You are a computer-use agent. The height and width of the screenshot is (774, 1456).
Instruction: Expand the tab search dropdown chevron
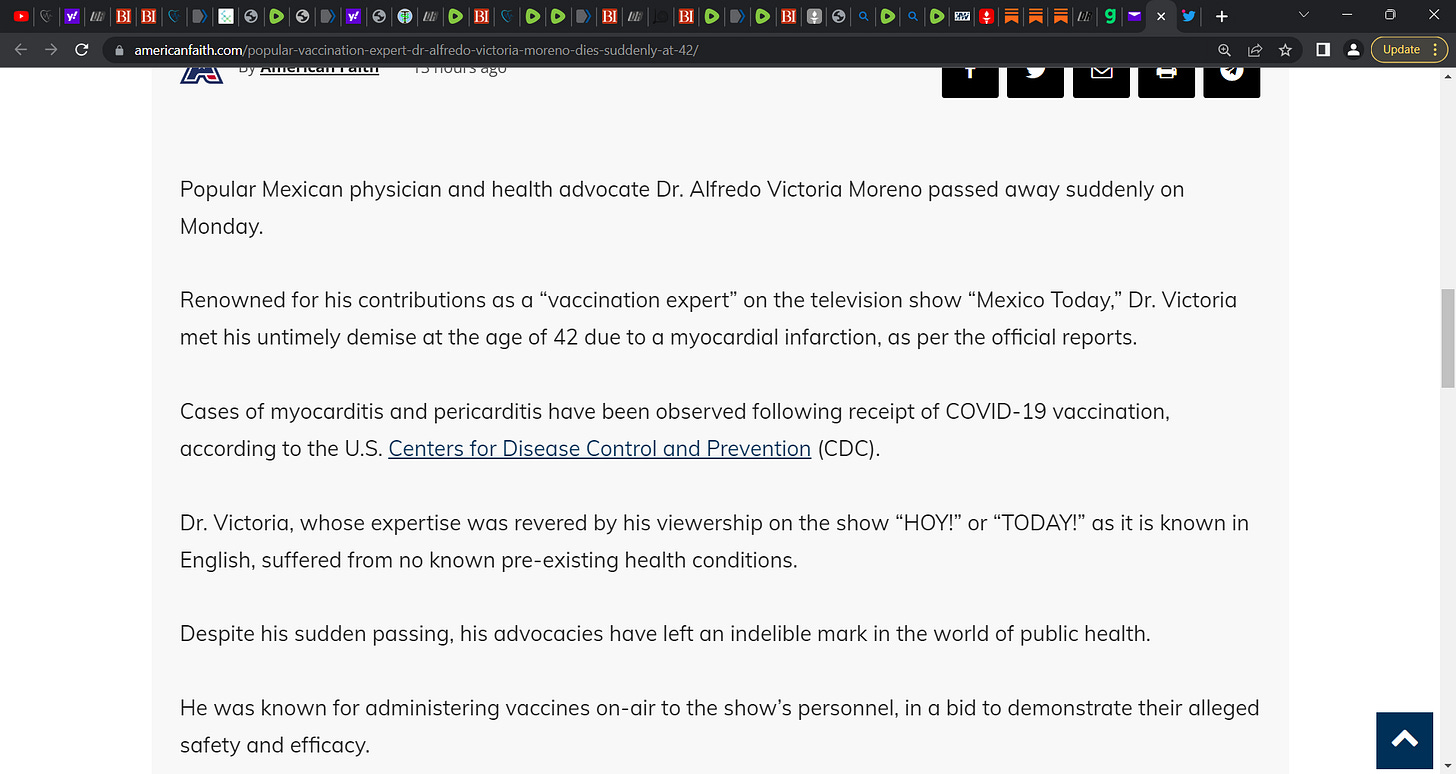[x=1303, y=15]
